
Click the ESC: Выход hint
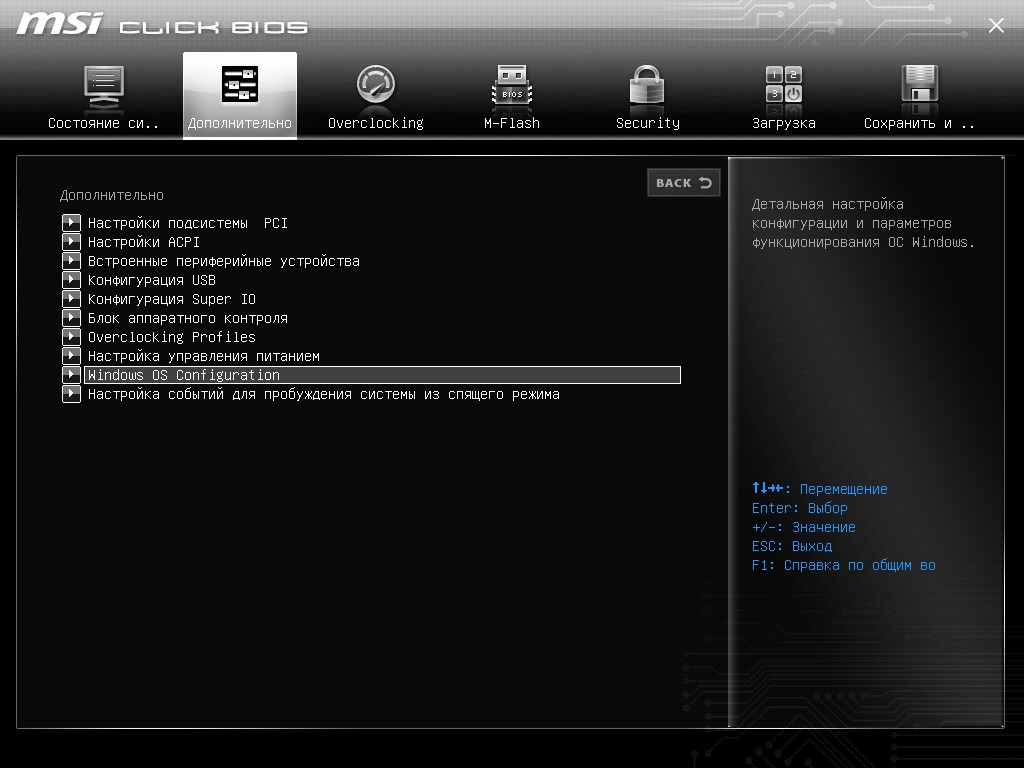pyautogui.click(x=792, y=546)
